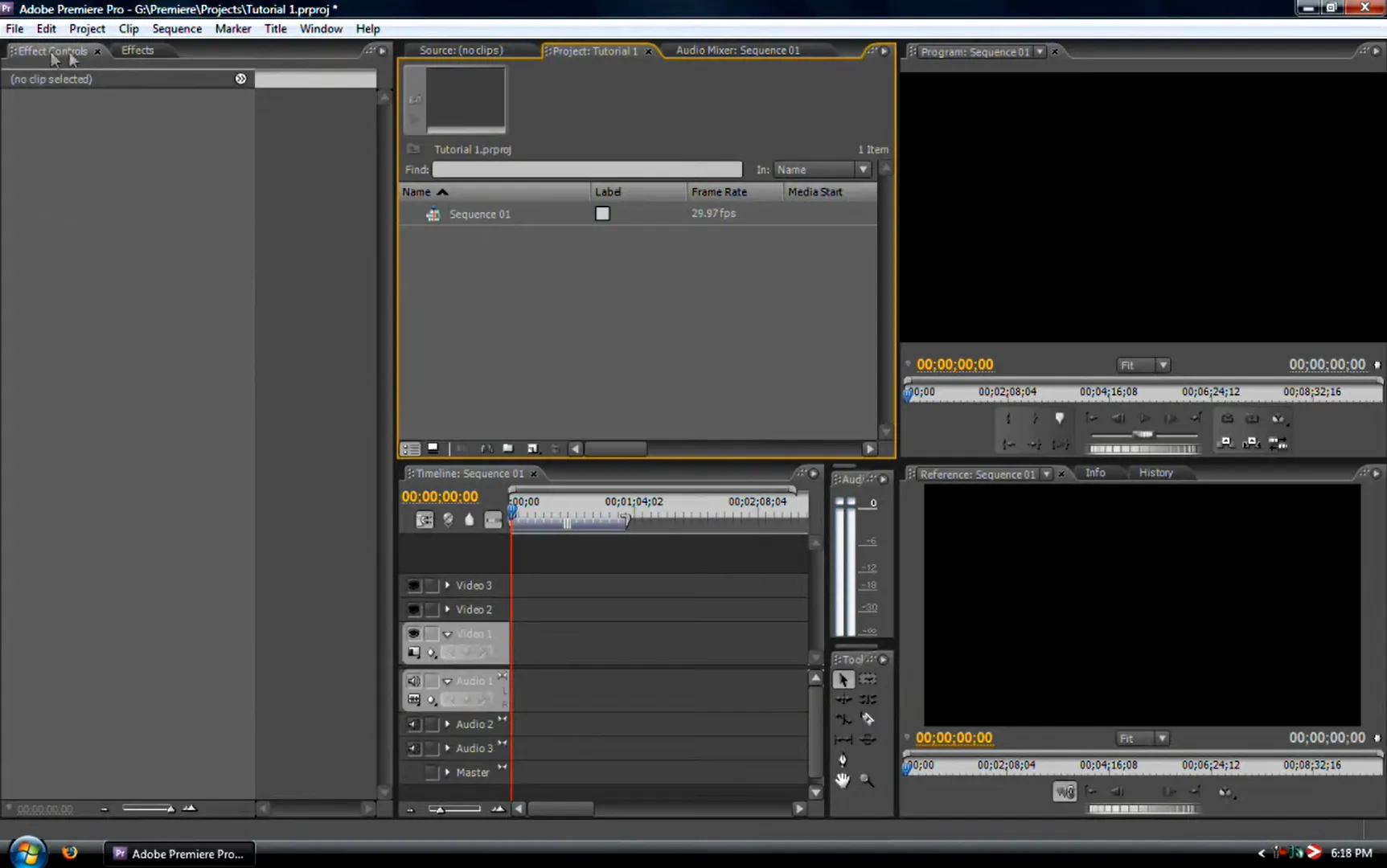The width and height of the screenshot is (1387, 868).
Task: Click the New Bin folder icon
Action: (507, 448)
